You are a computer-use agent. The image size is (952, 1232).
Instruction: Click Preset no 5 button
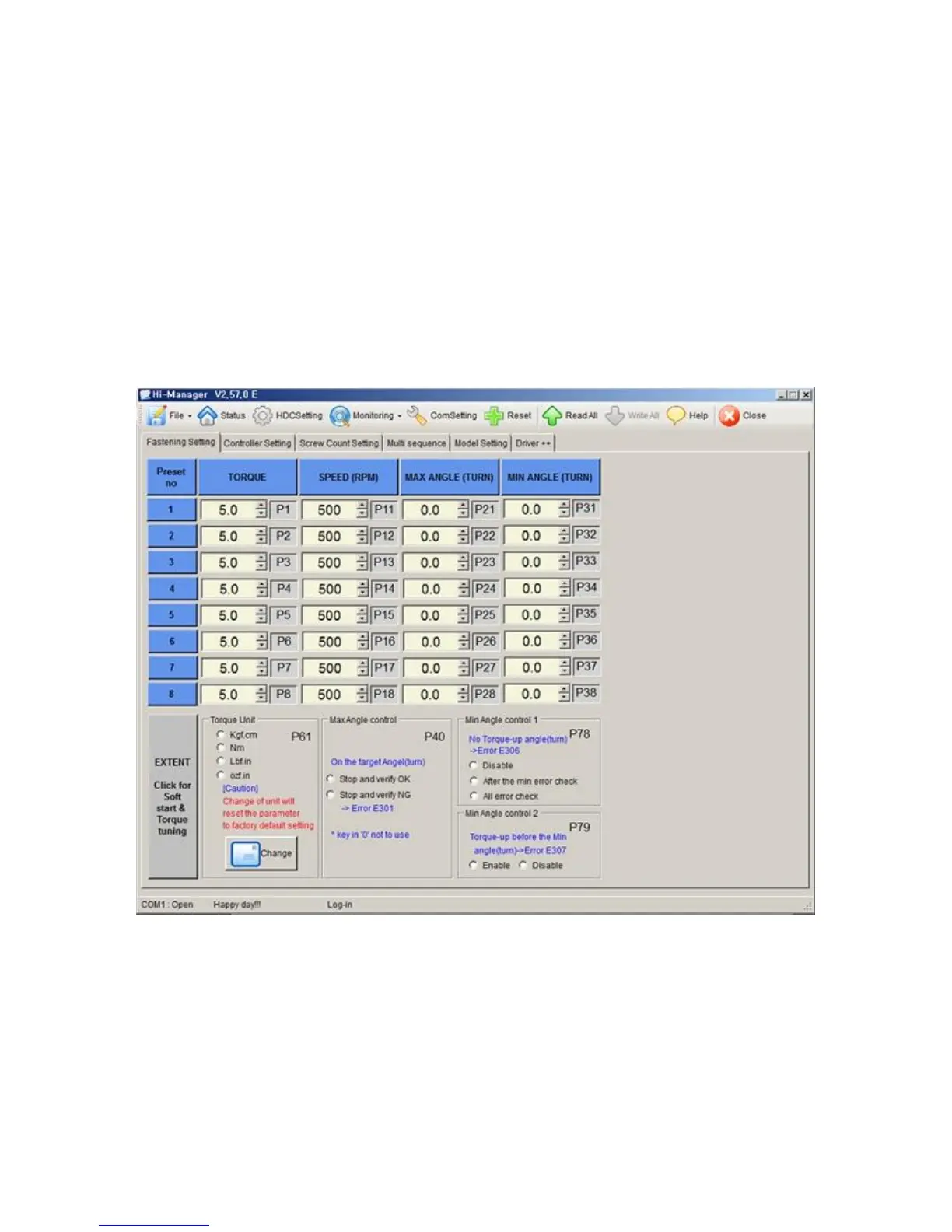pyautogui.click(x=171, y=615)
